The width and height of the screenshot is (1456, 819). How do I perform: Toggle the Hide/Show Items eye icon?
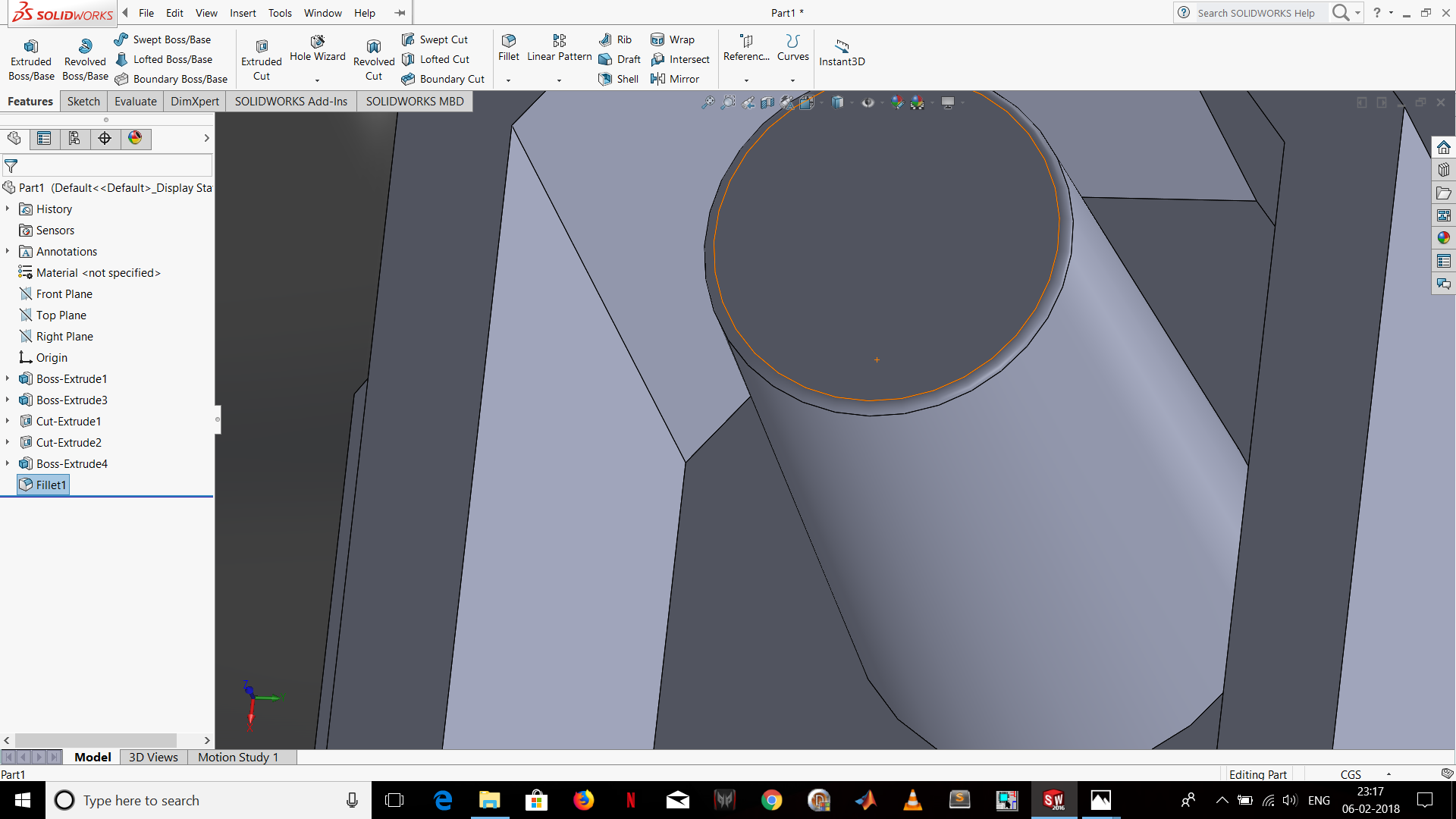coord(868,102)
